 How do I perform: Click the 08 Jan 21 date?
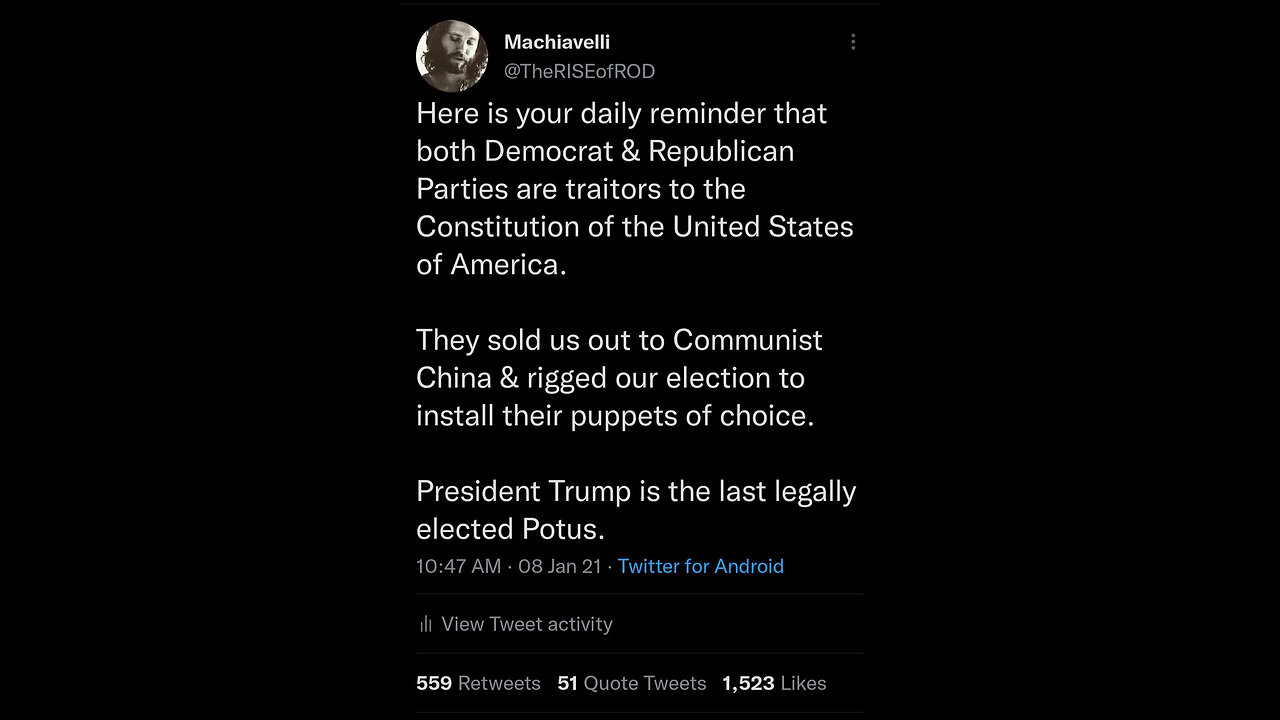coord(559,566)
